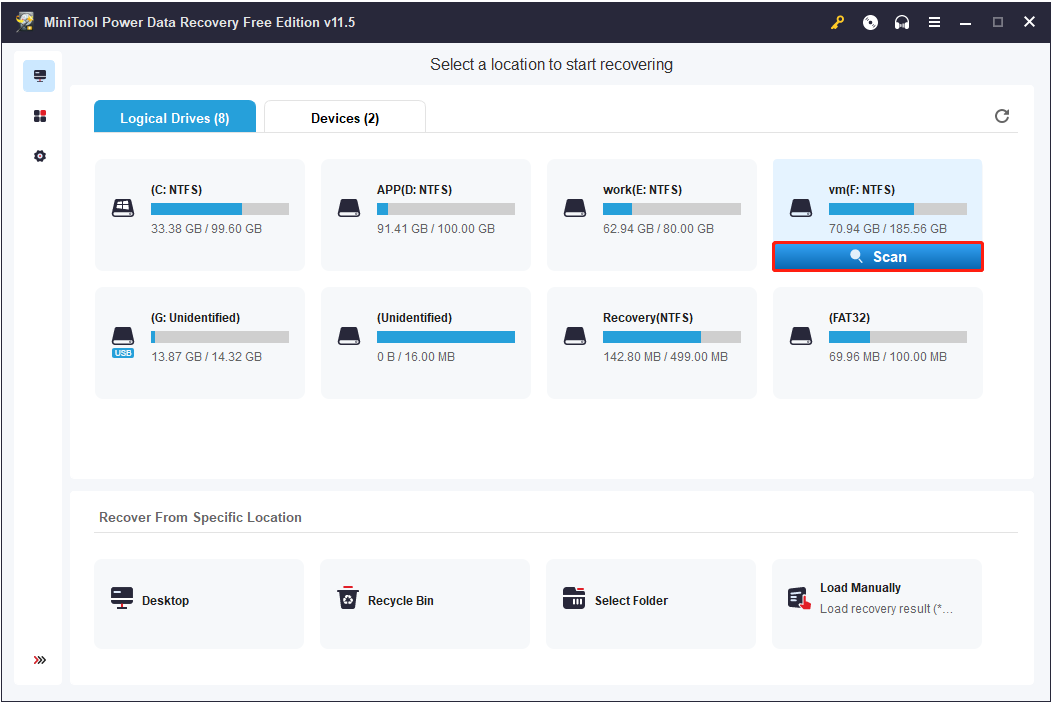This screenshot has width=1053, height=704.
Task: Click the vm(F: NTFS) drive icon
Action: 800,208
